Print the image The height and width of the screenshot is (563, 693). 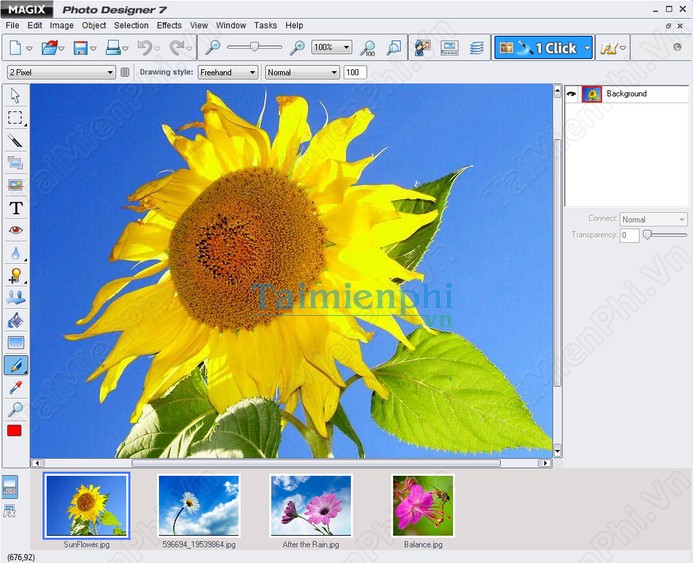click(x=113, y=48)
